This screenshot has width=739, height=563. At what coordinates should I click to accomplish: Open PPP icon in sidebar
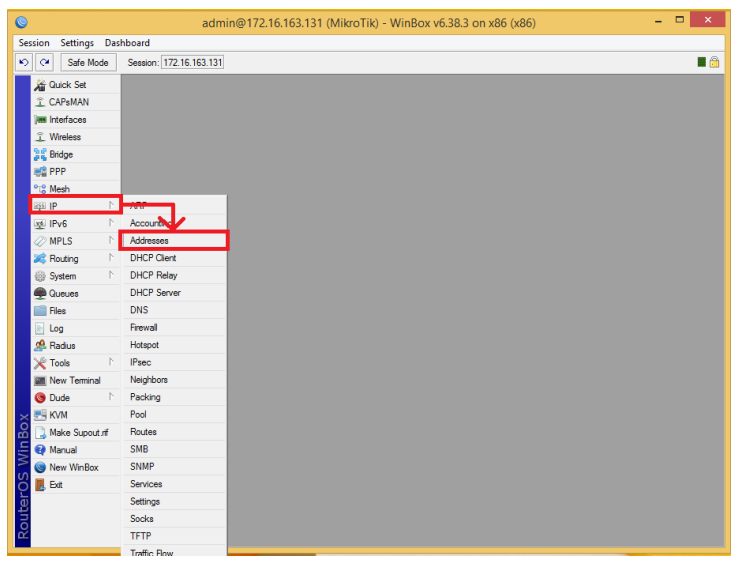(x=40, y=171)
